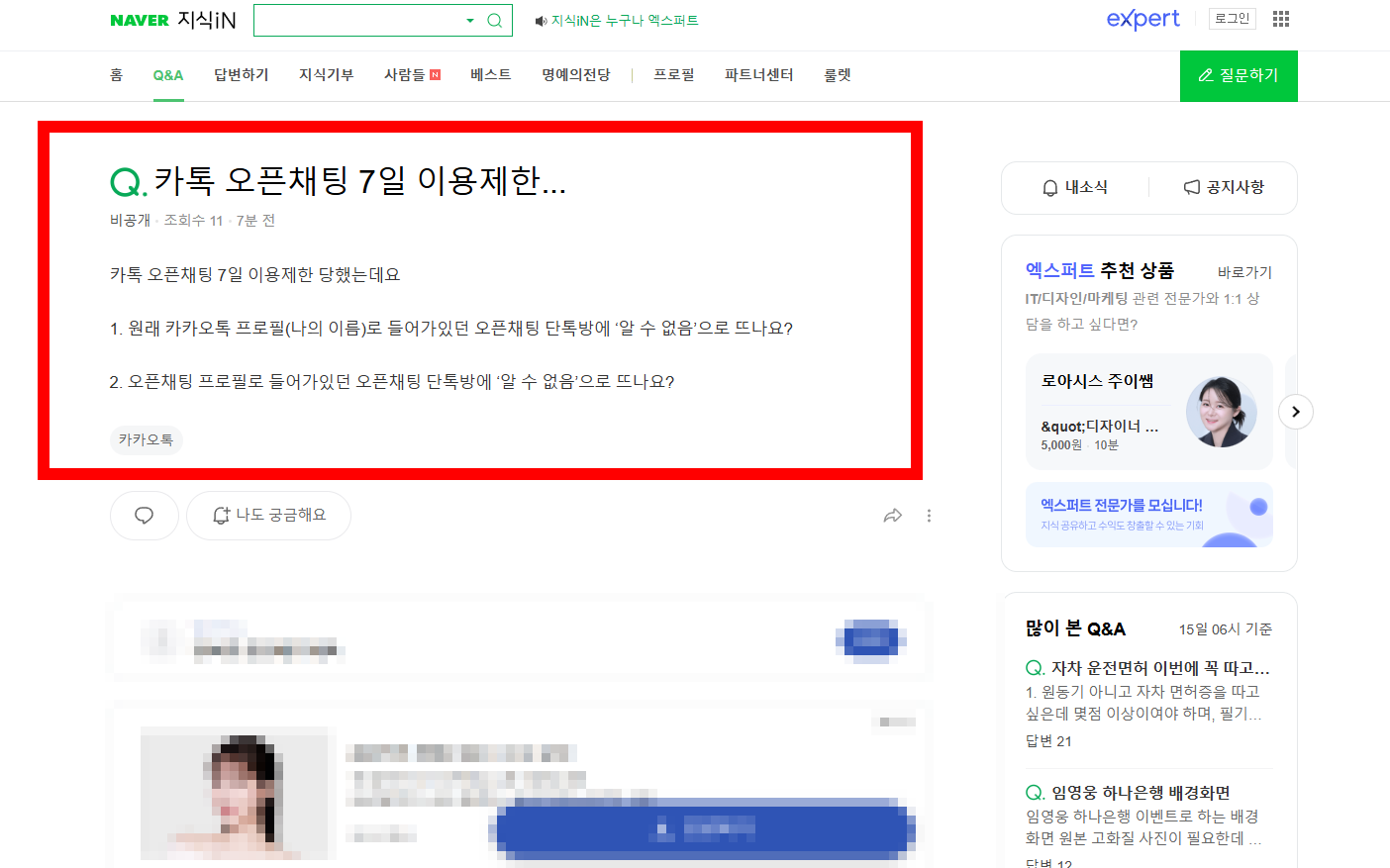Click the search magnifier icon
Screen dimensions: 1390x868
[495, 21]
